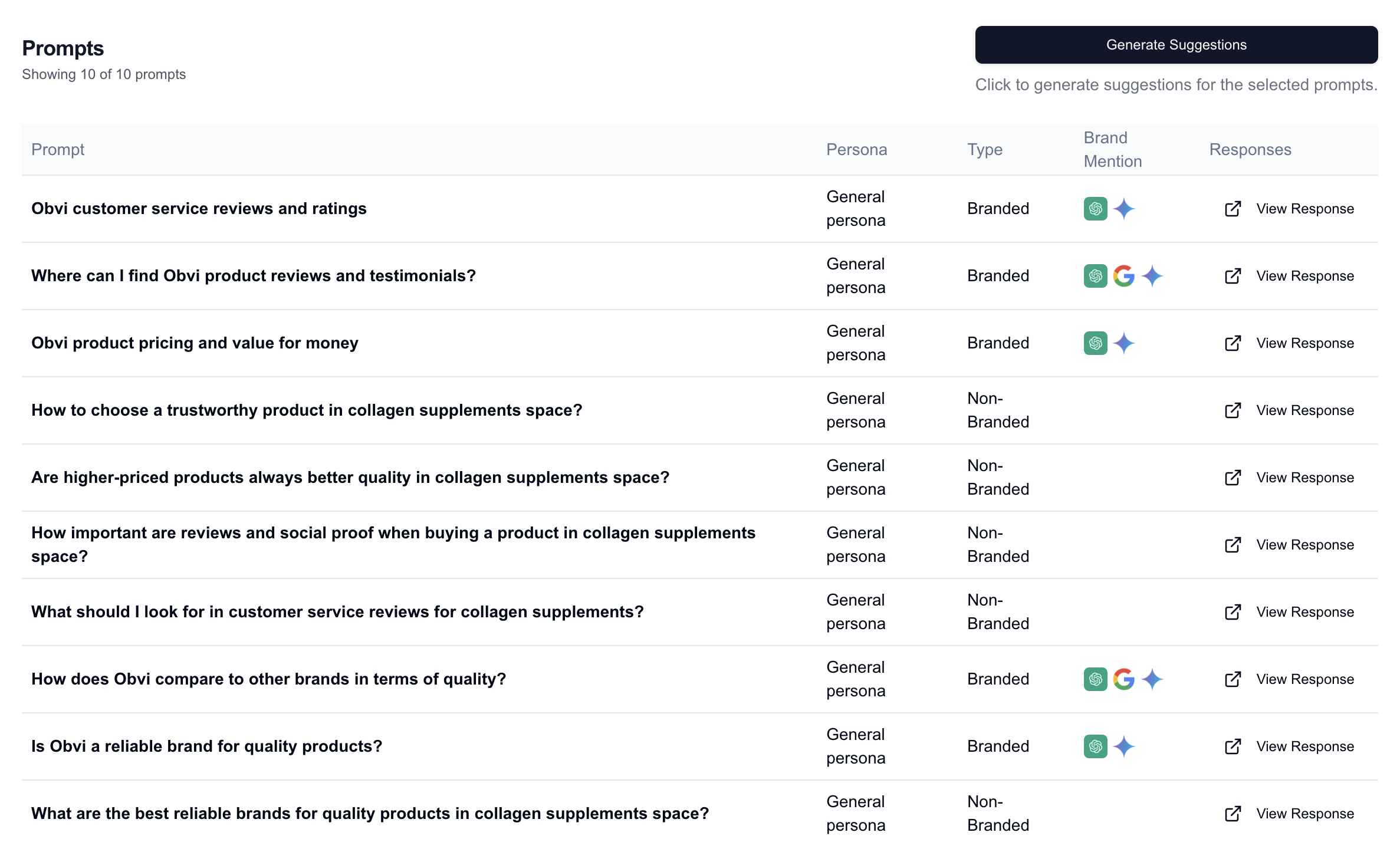
Task: Open external-link icon for 'Are higher-priced products' row
Action: (1233, 478)
